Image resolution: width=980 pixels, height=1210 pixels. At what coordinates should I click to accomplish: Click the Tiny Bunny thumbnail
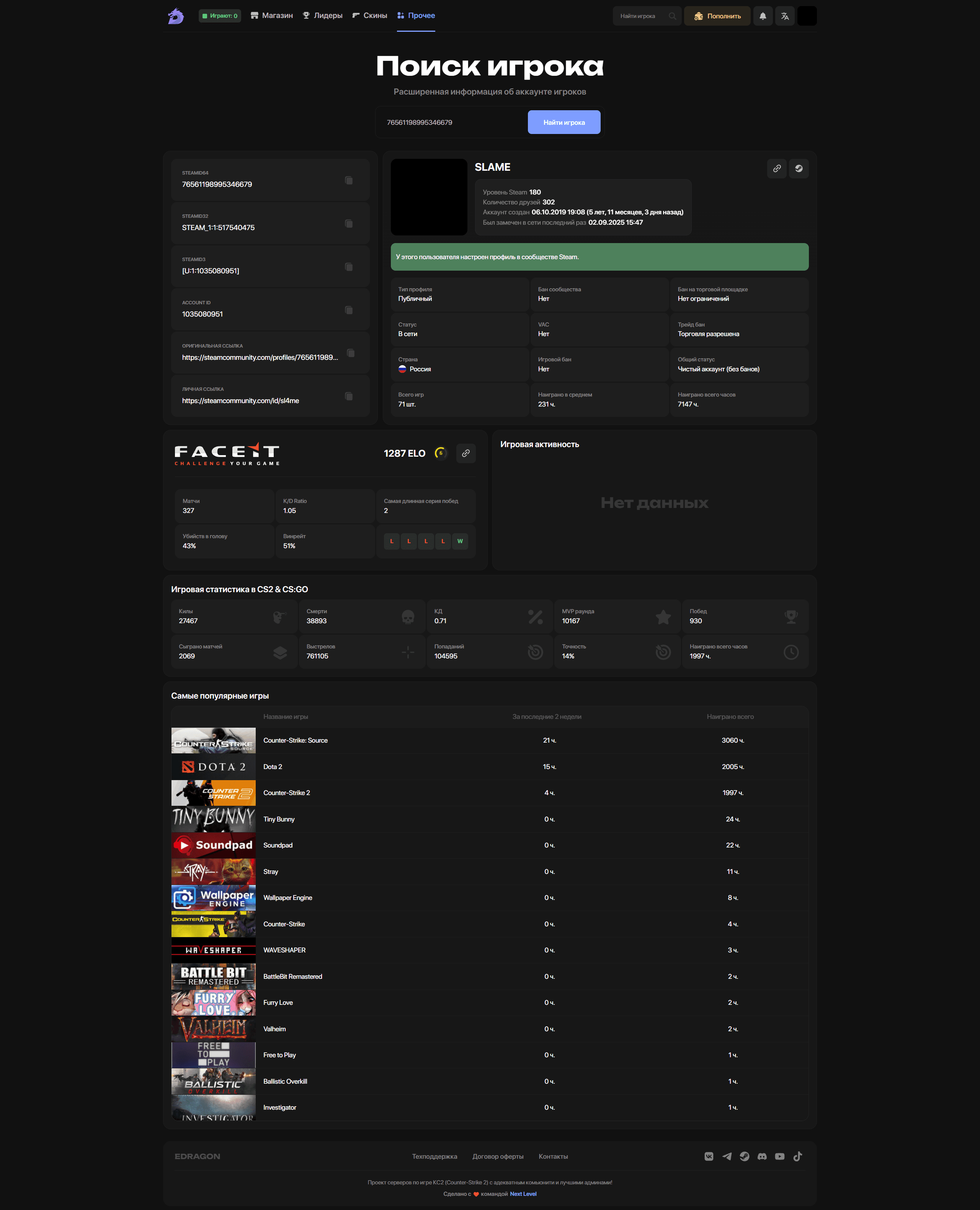(213, 820)
